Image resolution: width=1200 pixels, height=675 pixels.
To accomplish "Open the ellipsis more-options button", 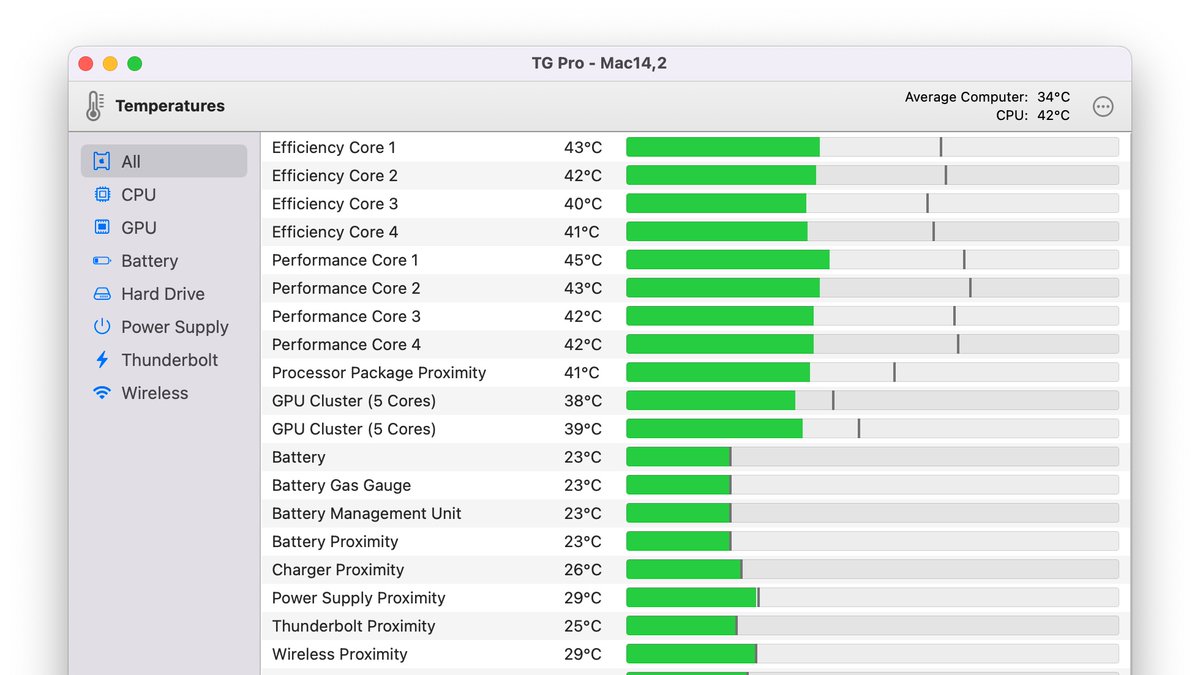I will (x=1103, y=106).
